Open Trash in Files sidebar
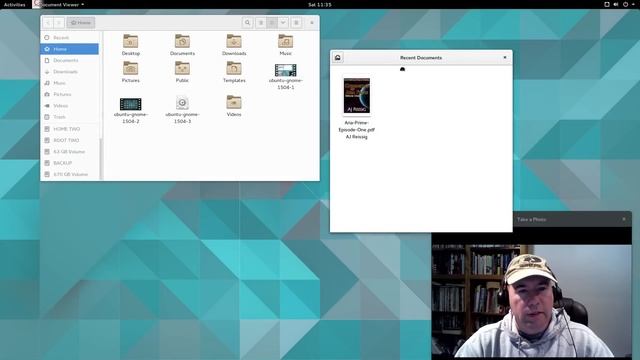The height and width of the screenshot is (360, 640). (69, 117)
